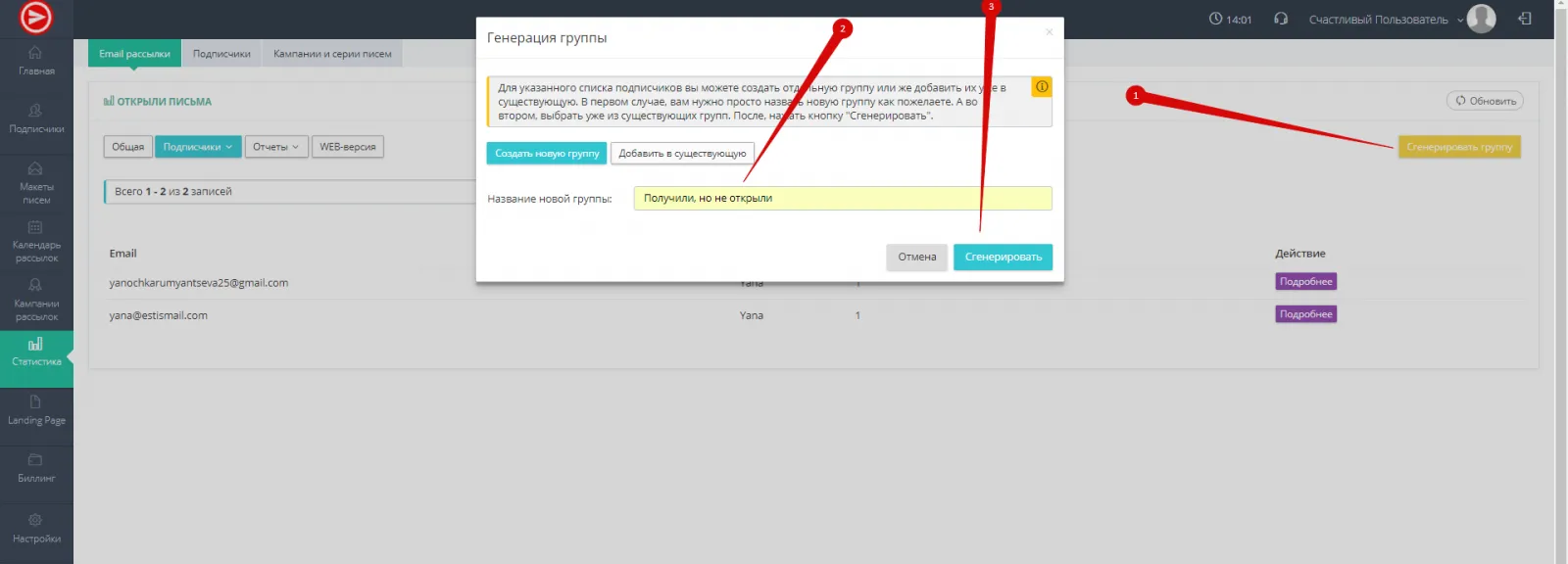Viewport: 1568px width, 564px height.
Task: Open Макеты писем in sidebar
Action: (x=36, y=182)
